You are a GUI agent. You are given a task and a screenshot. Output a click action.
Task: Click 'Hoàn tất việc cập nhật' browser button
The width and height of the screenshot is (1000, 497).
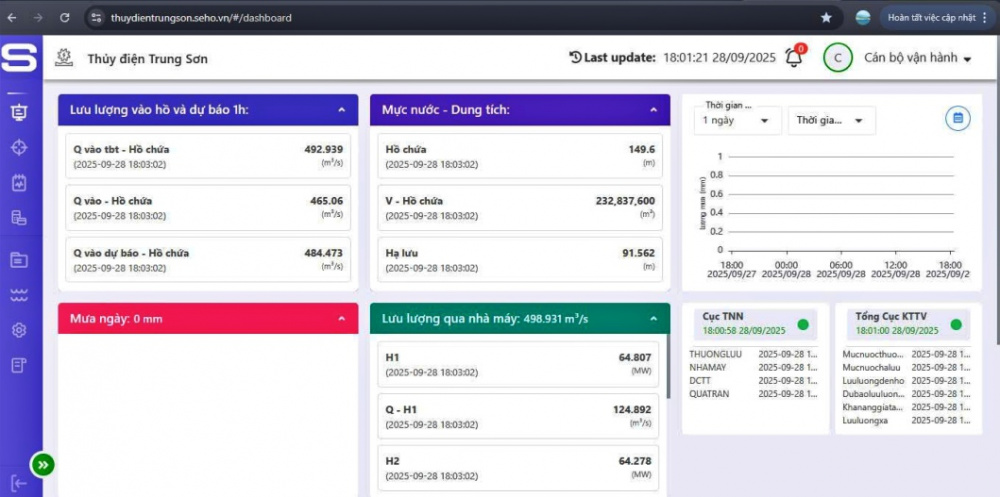pos(931,17)
